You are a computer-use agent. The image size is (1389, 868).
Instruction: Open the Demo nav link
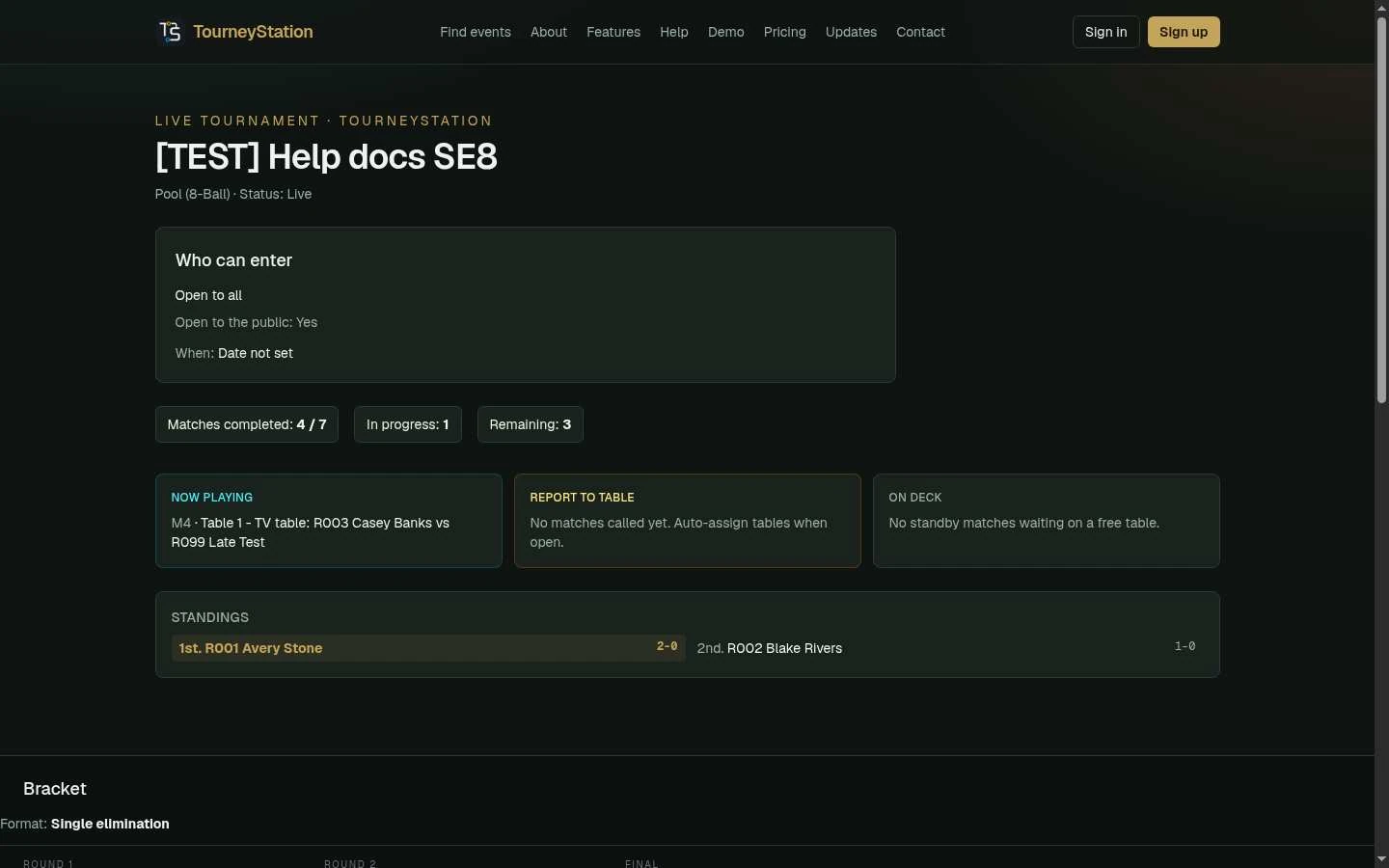tap(726, 32)
